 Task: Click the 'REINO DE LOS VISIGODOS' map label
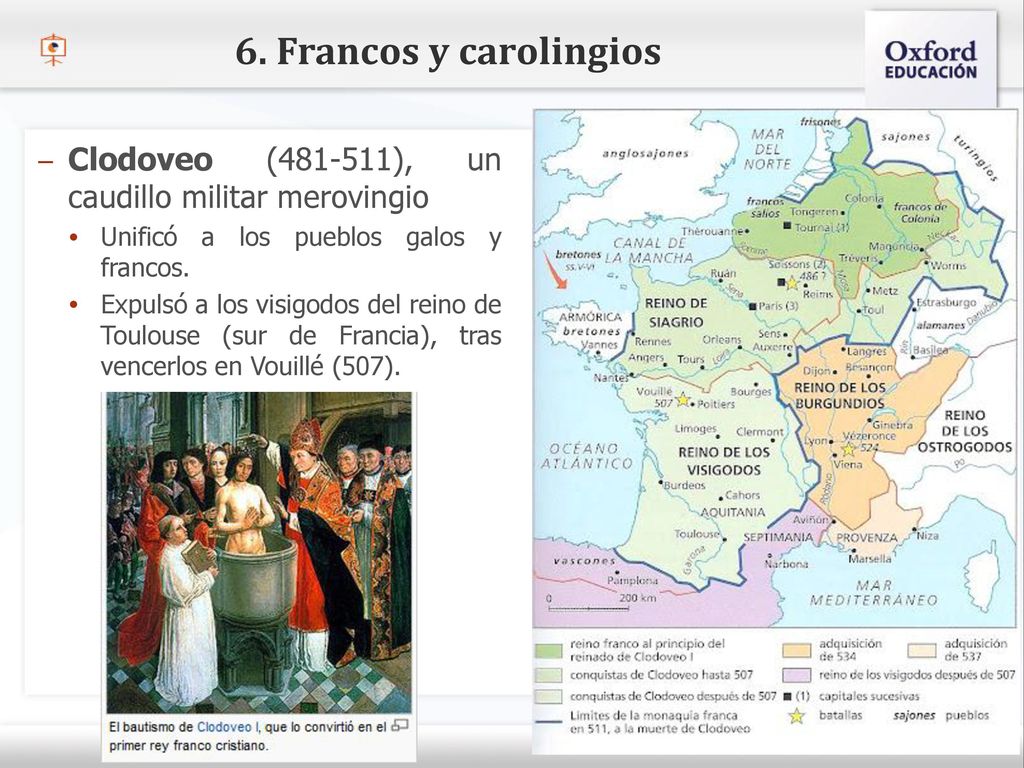tap(724, 460)
